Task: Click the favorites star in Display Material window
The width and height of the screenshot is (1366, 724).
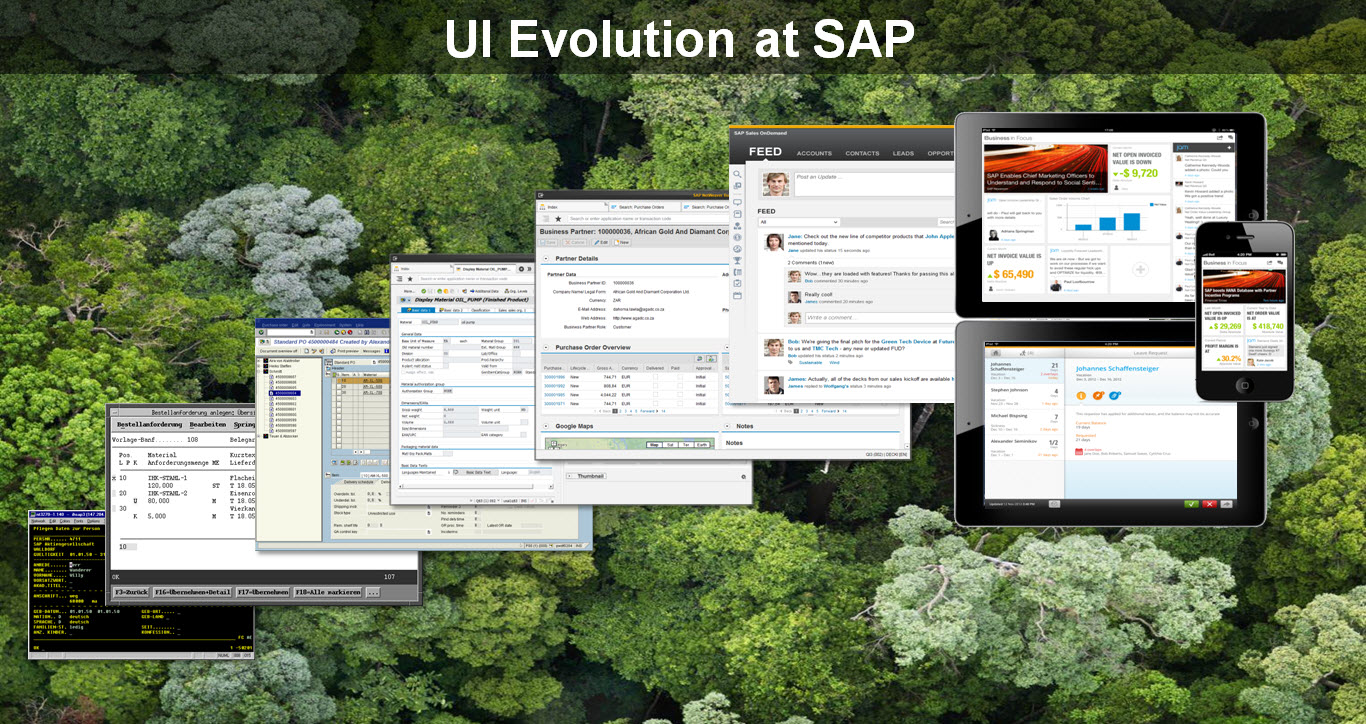Action: [410, 279]
